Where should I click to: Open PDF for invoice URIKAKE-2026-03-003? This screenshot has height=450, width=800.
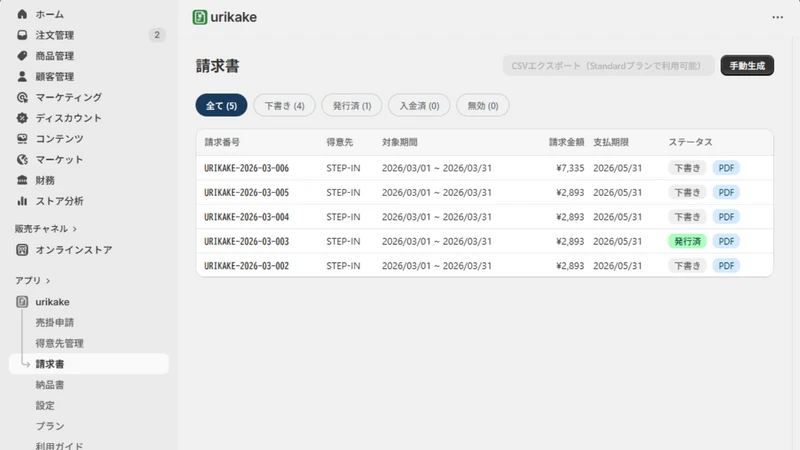(726, 241)
